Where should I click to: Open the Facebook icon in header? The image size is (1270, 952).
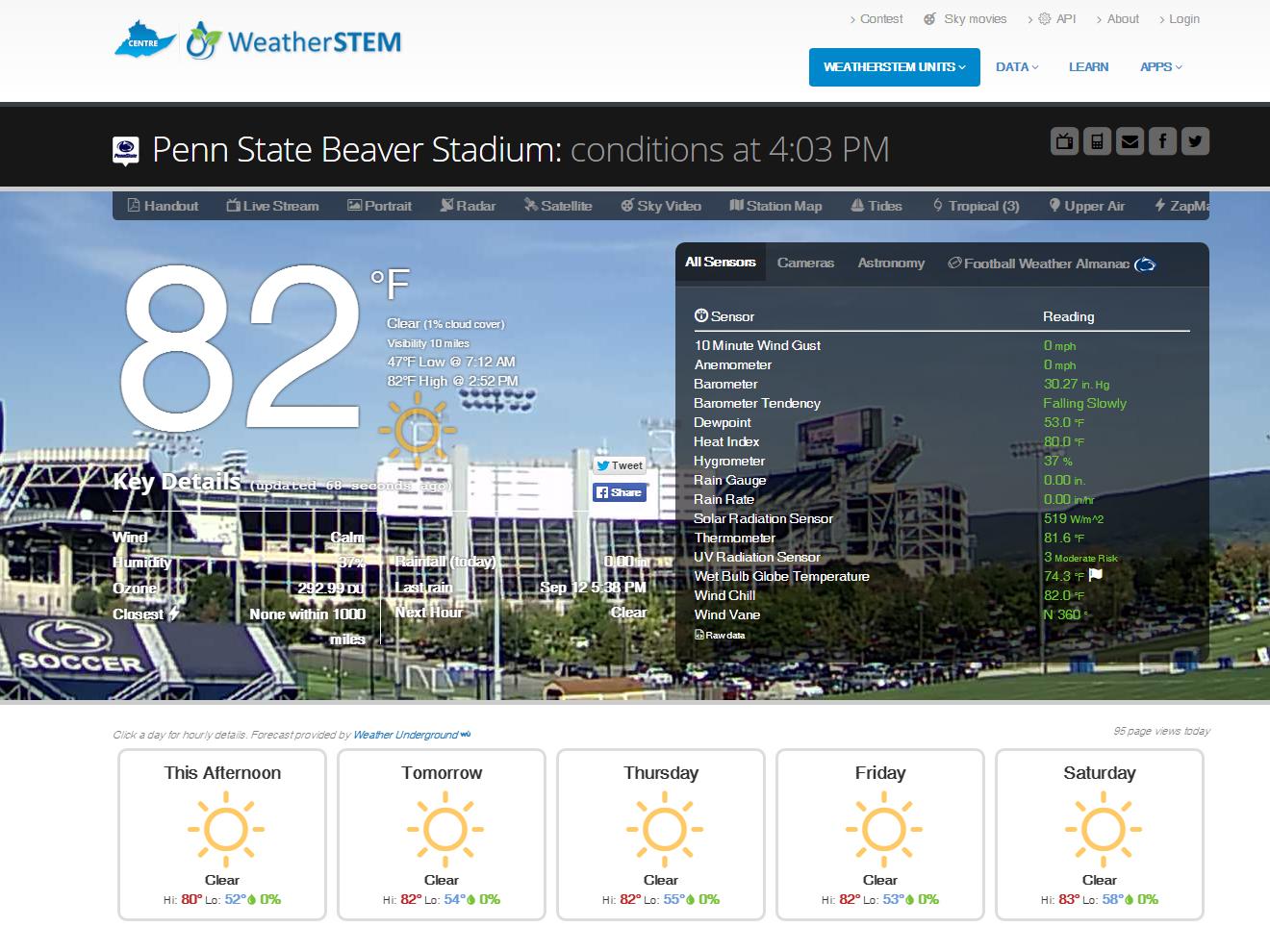point(1162,141)
